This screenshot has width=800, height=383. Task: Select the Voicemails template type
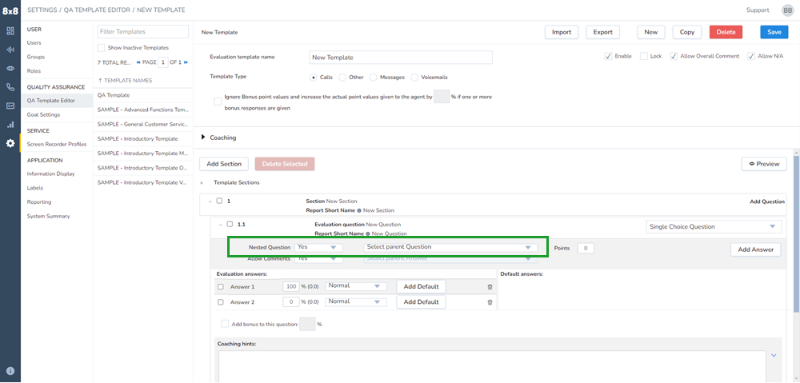414,78
